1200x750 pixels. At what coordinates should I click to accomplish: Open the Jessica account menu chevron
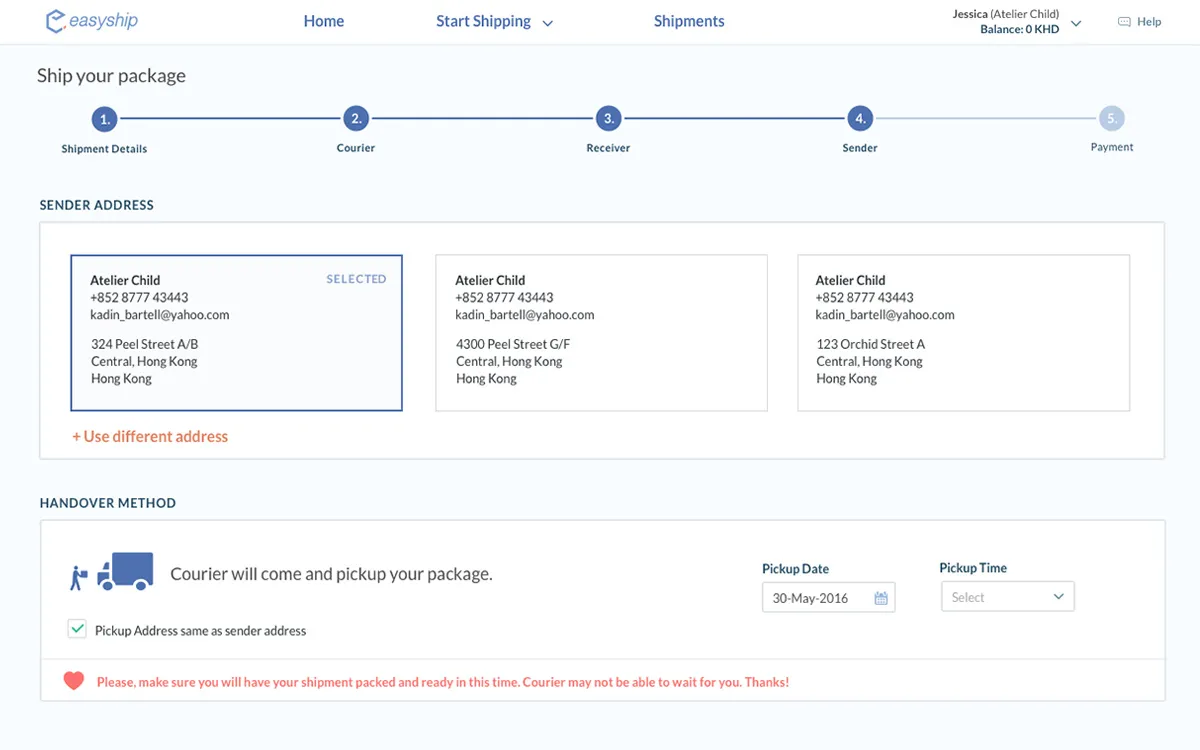(x=1076, y=23)
